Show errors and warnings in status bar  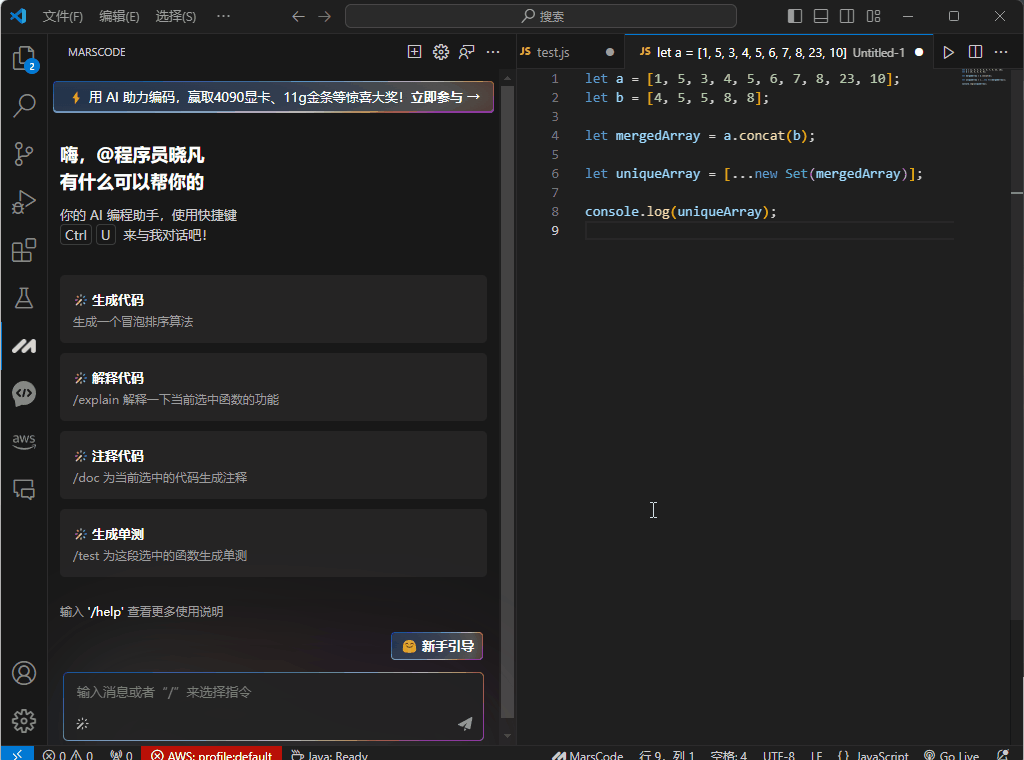coord(68,755)
